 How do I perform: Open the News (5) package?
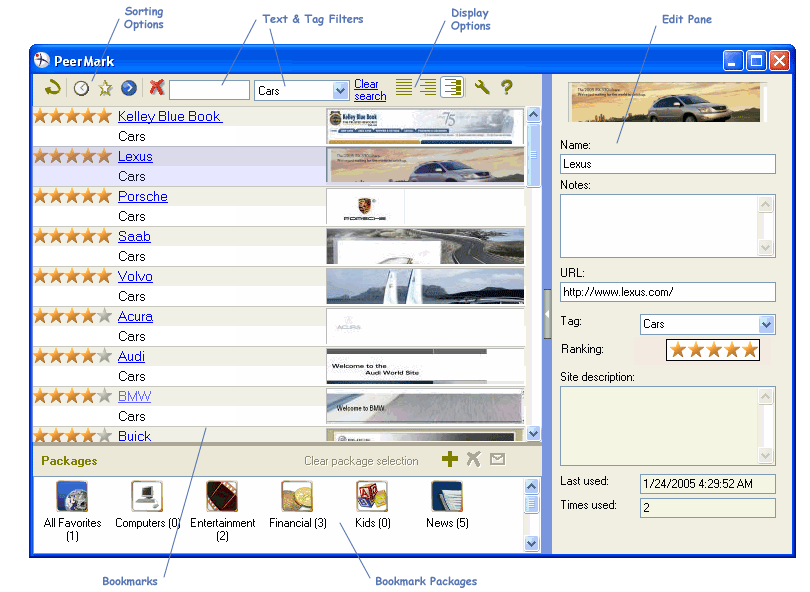[x=447, y=505]
